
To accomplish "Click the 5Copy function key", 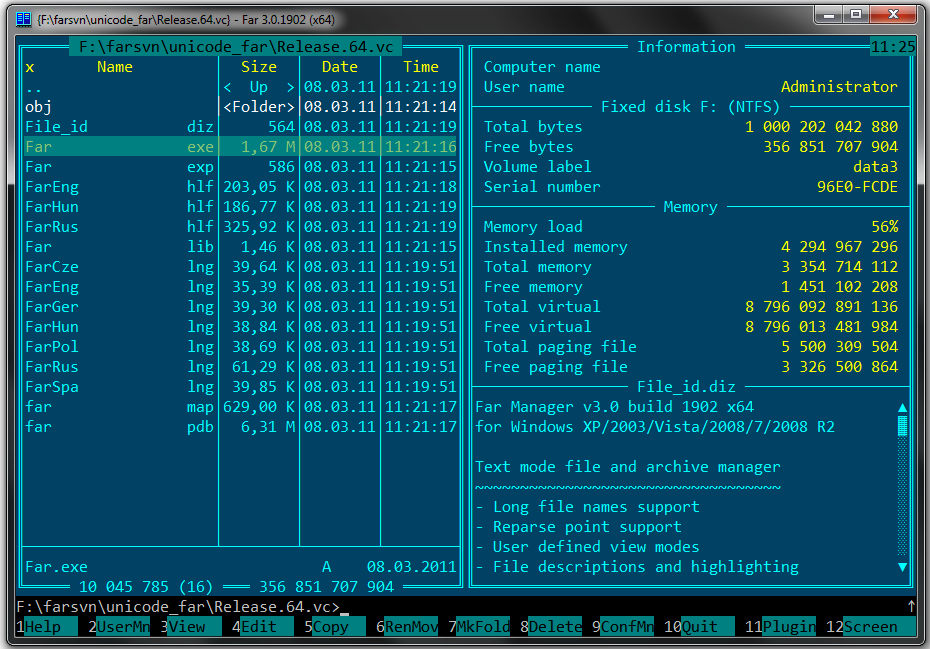I will pyautogui.click(x=335, y=626).
